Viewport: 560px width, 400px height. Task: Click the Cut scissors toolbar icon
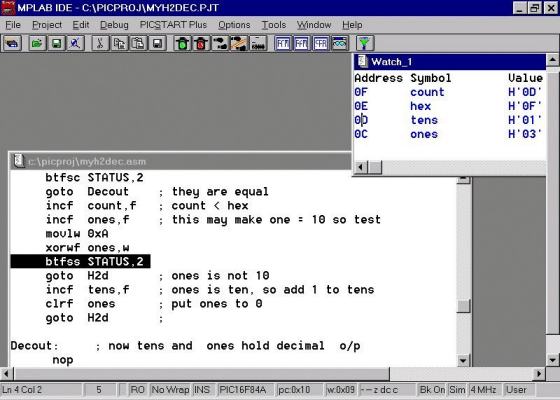tap(100, 44)
